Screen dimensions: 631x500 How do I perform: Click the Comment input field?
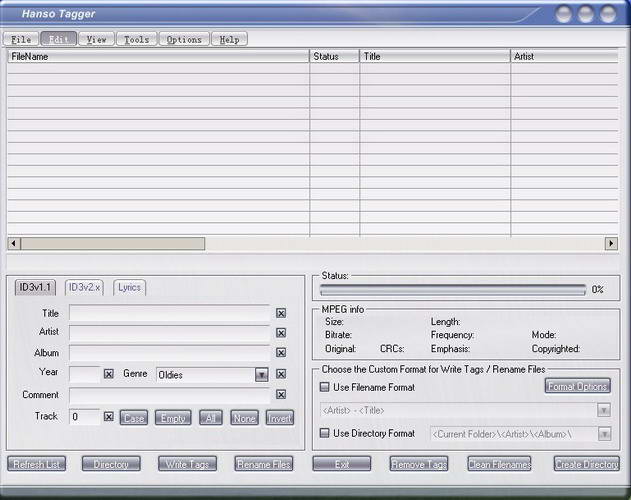(169, 395)
